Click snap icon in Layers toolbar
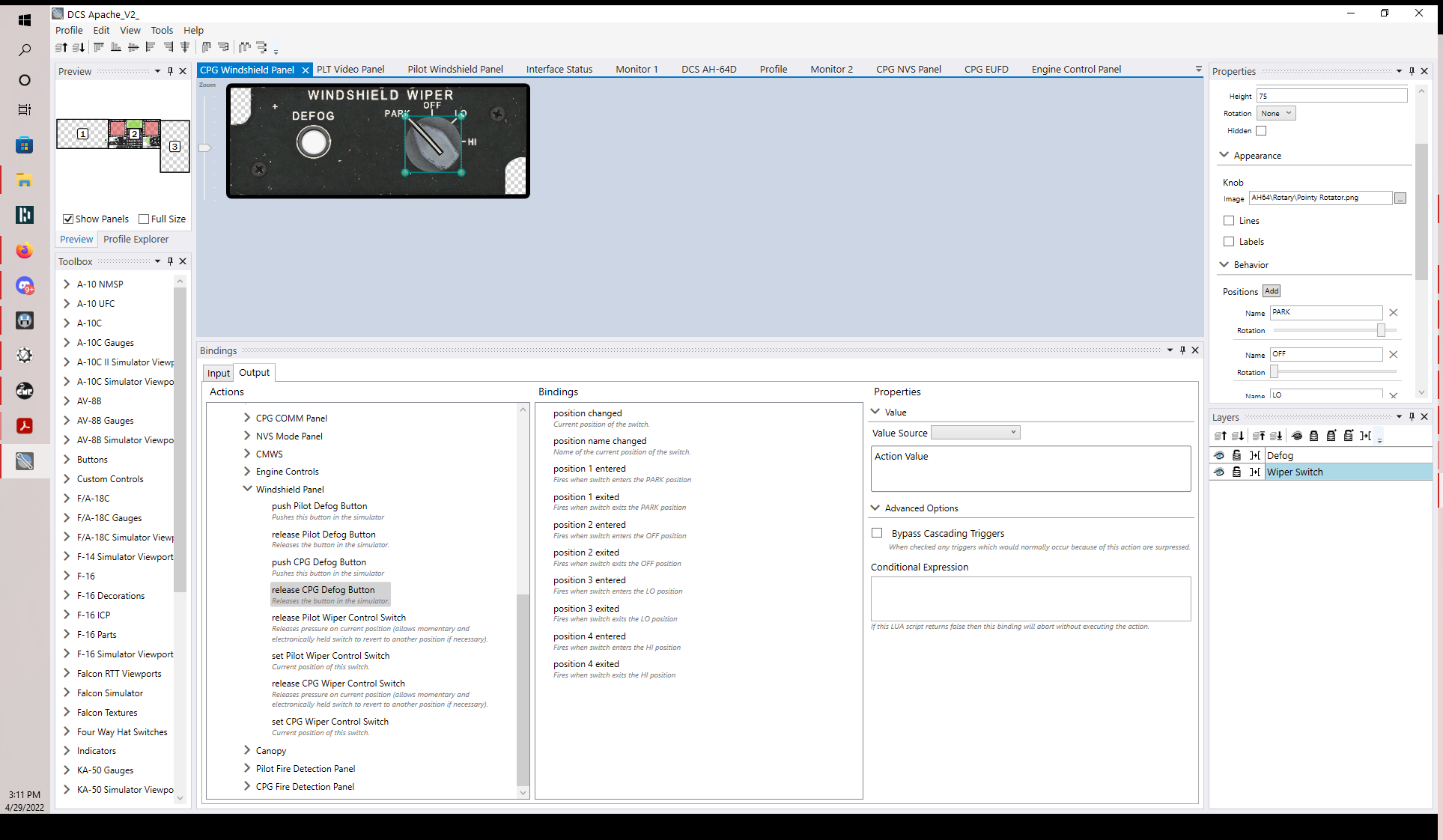Viewport: 1443px width, 840px height. (1366, 436)
